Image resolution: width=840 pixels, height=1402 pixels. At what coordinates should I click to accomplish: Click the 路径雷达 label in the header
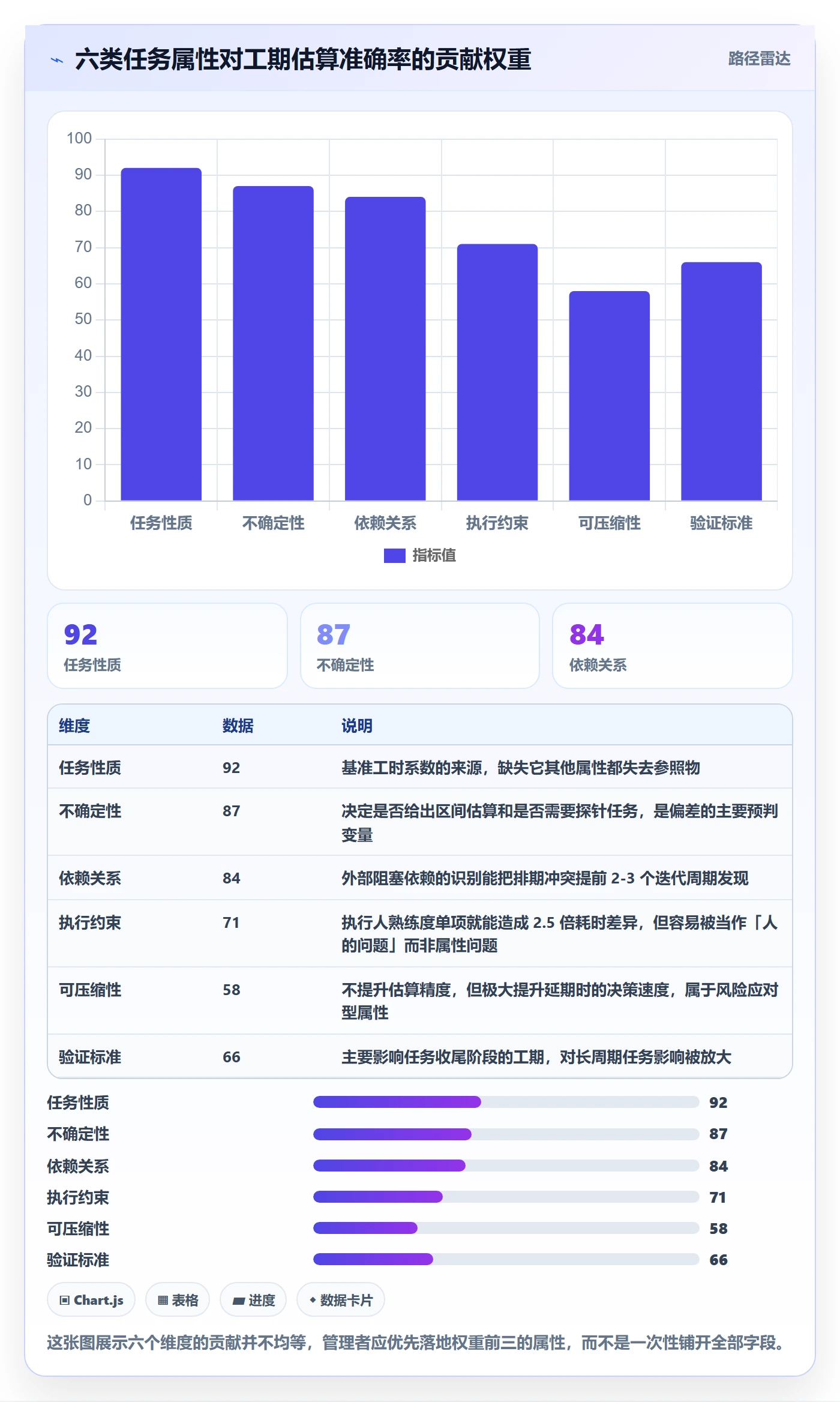pos(759,58)
